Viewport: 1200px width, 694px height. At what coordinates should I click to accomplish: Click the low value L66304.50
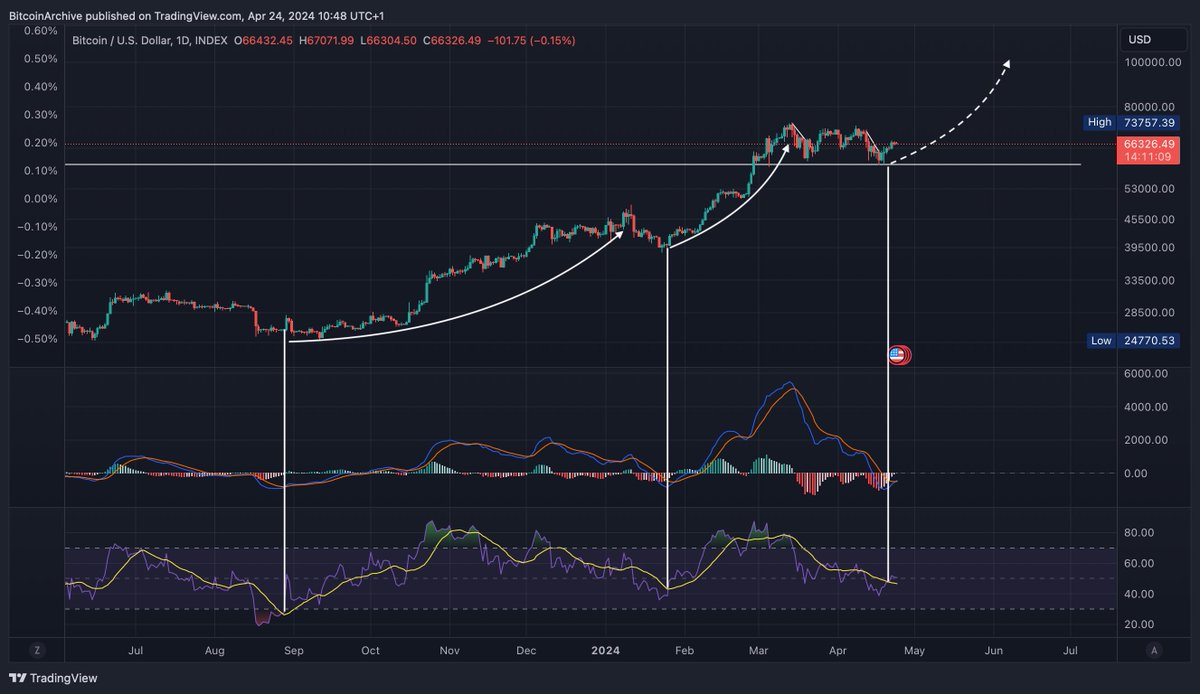click(x=388, y=40)
